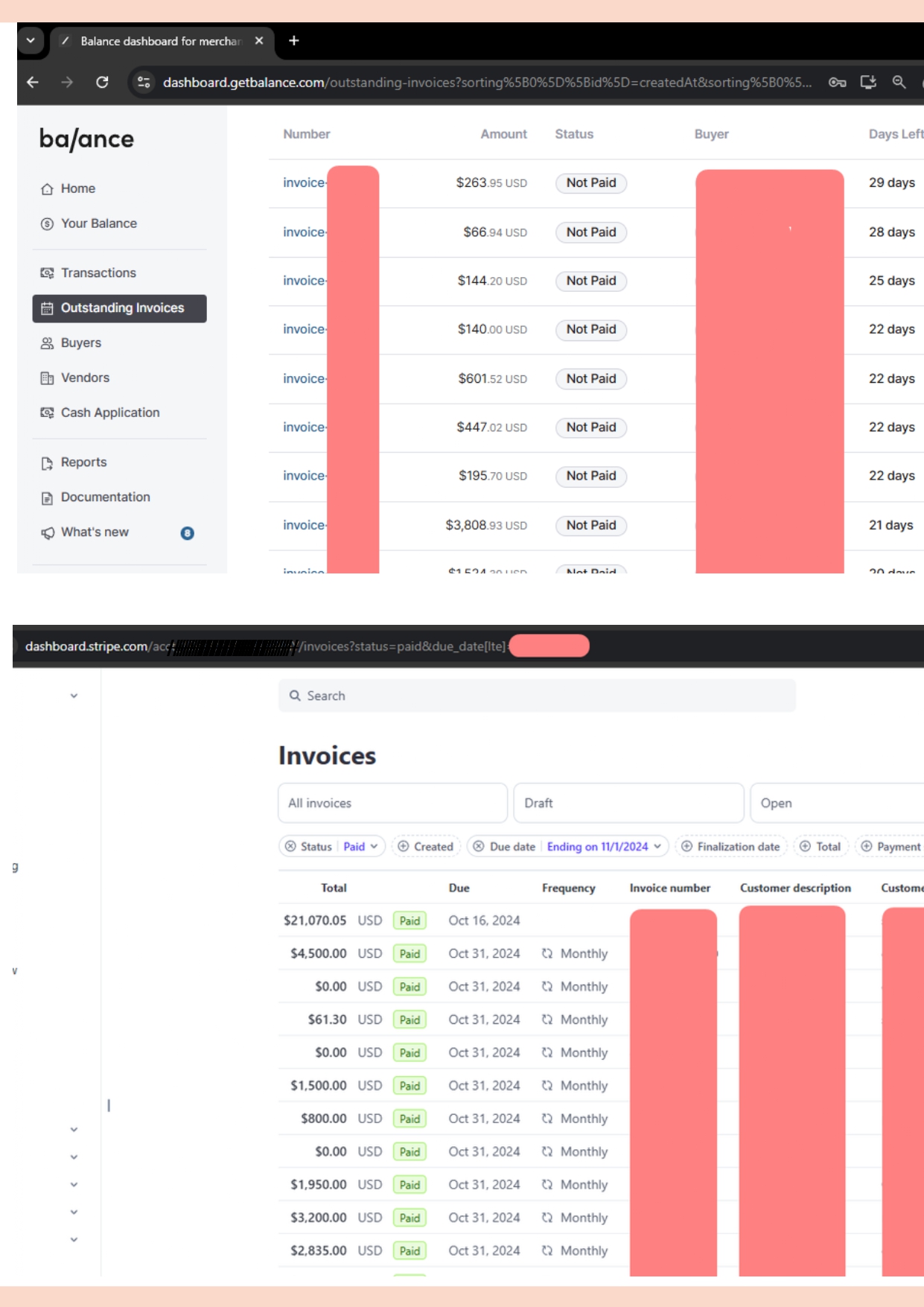Reload the Balance dashboard page
The width and height of the screenshot is (924, 1307).
pyautogui.click(x=103, y=82)
